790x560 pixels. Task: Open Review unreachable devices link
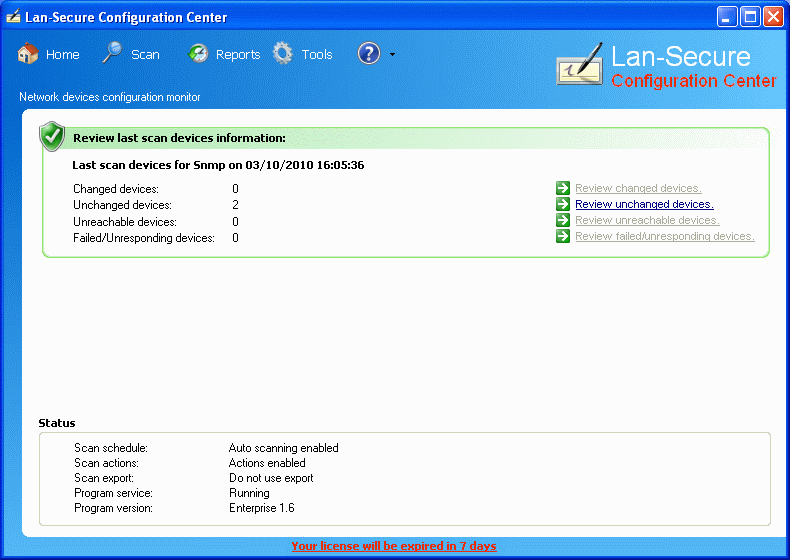click(x=647, y=220)
